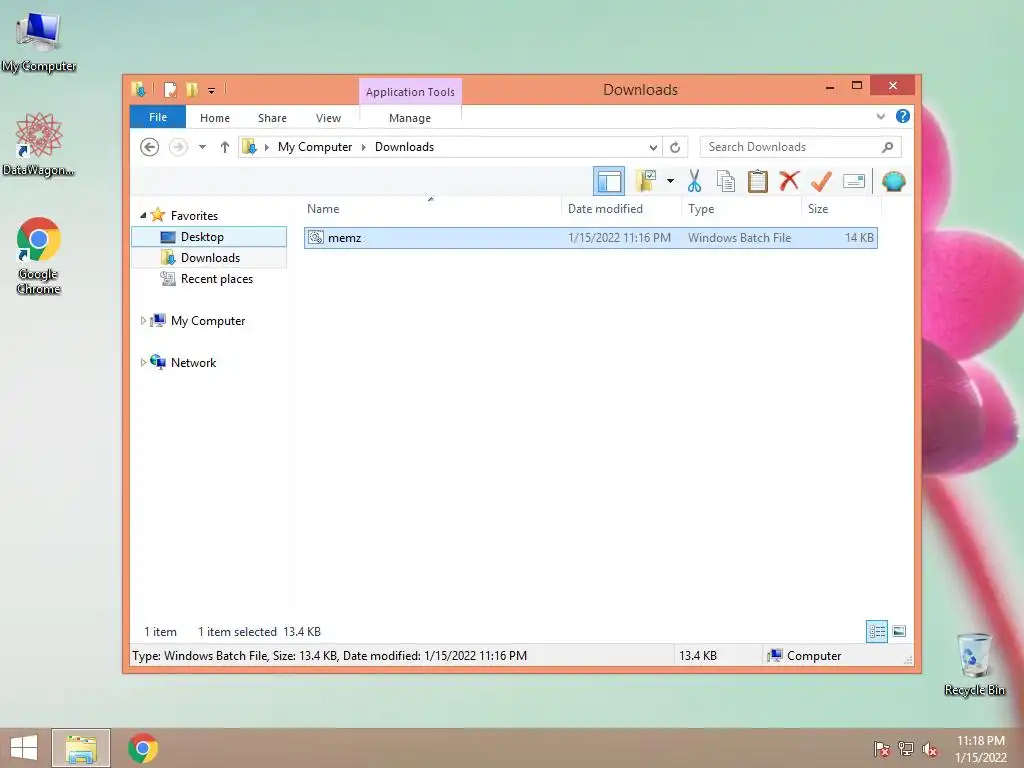Click the Forward navigation arrow

[178, 147]
